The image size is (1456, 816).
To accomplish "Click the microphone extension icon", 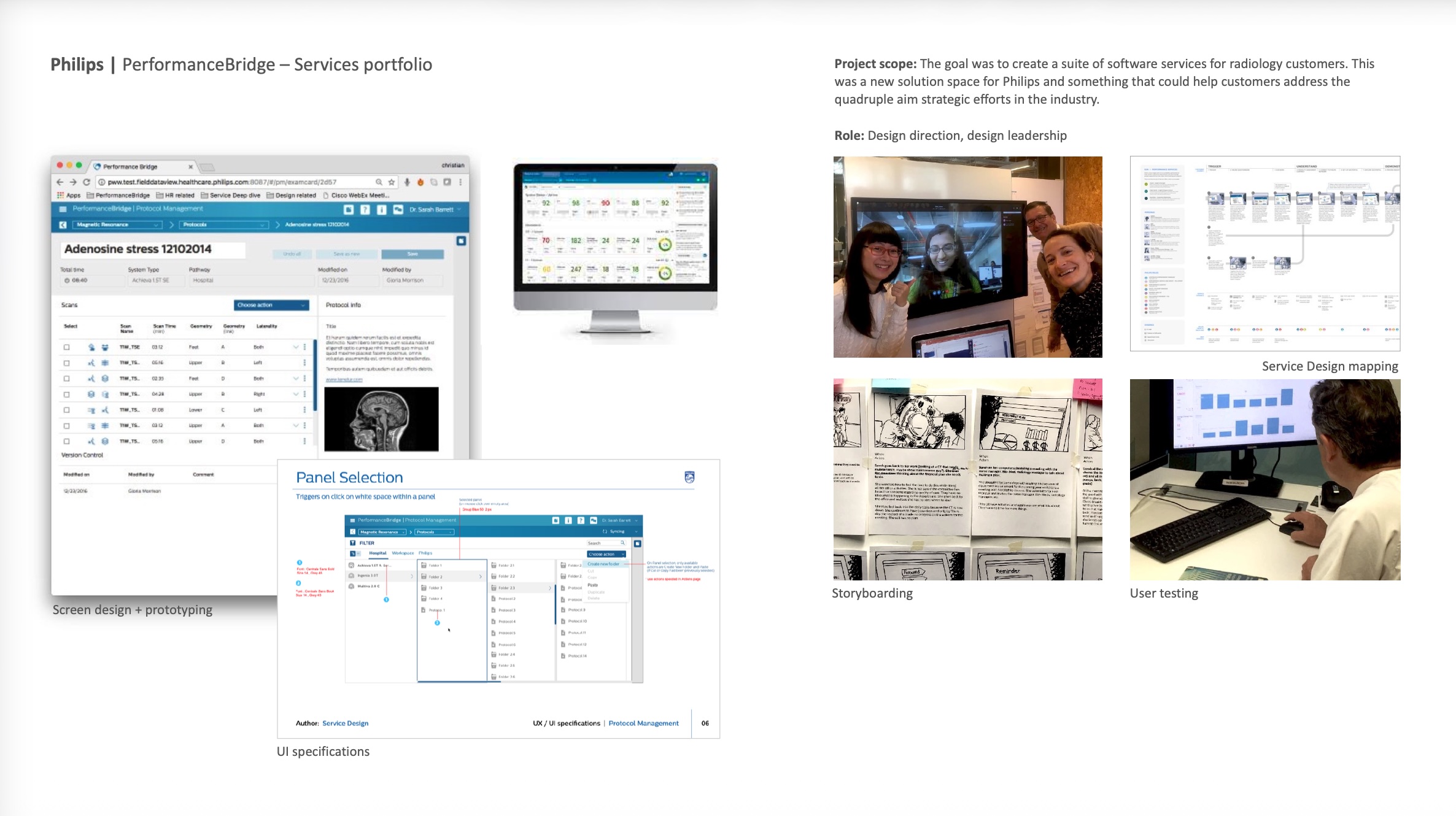I will (x=407, y=182).
